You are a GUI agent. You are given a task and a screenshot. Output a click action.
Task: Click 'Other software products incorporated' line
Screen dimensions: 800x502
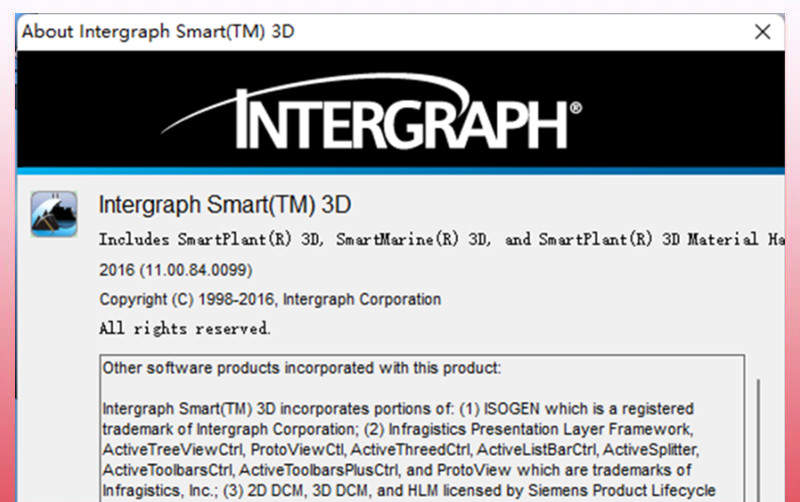302,368
